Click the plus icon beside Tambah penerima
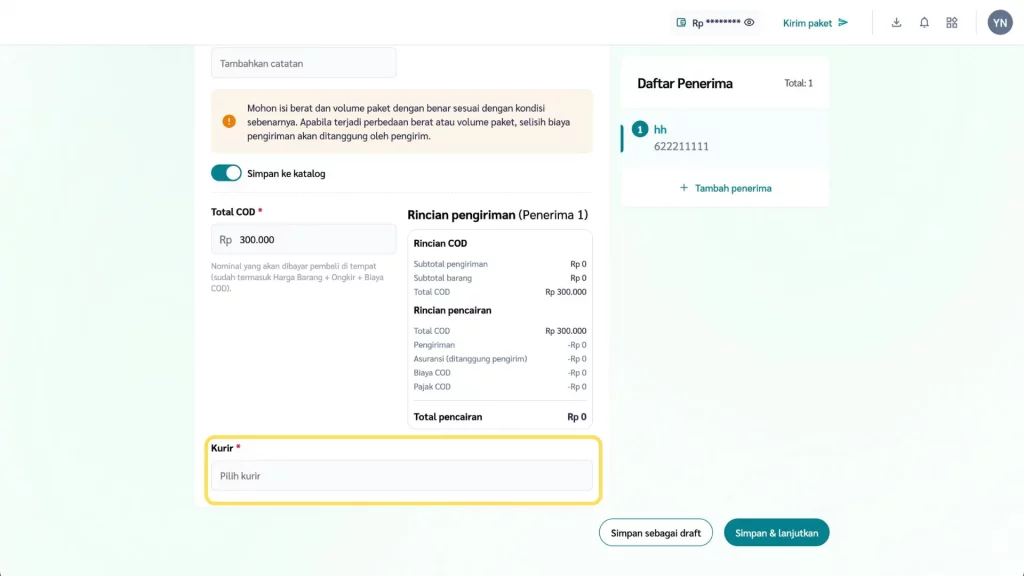The width and height of the screenshot is (1024, 576). [684, 188]
